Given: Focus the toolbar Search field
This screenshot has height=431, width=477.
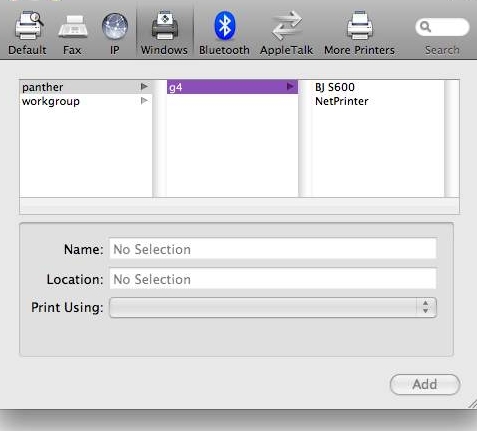Looking at the screenshot, I should click(x=442, y=27).
